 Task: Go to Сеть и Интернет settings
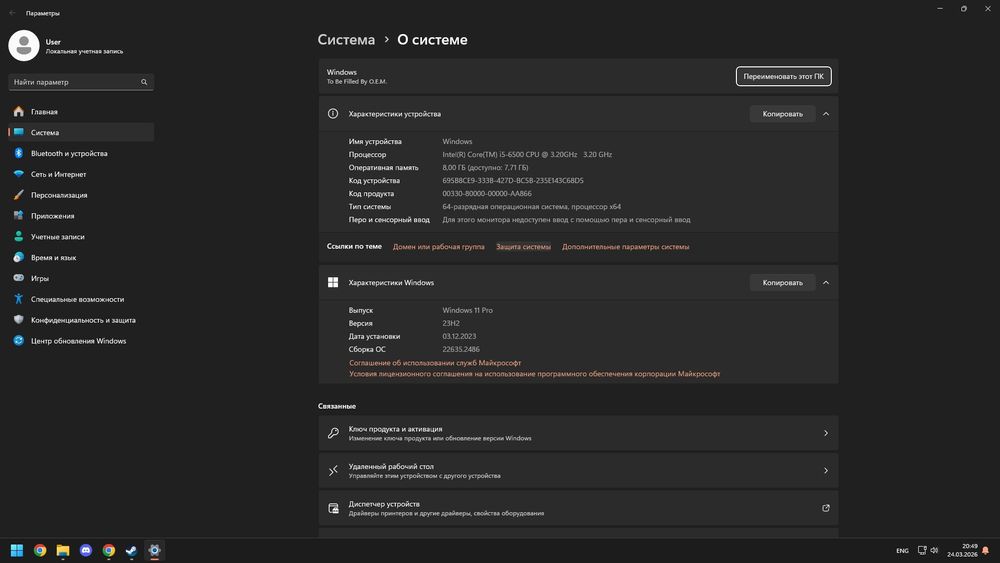click(x=58, y=174)
